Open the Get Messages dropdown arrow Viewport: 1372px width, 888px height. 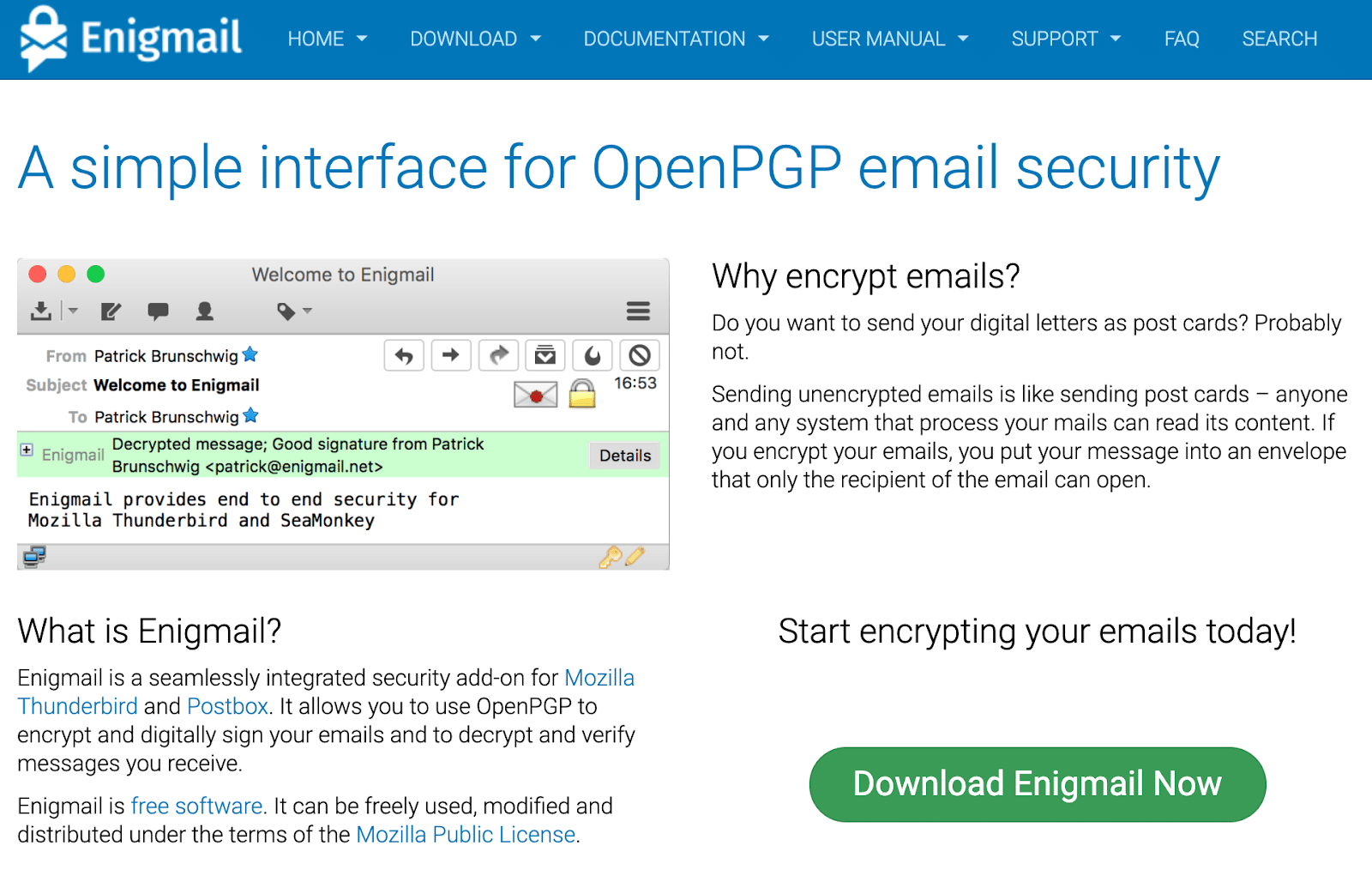(74, 311)
